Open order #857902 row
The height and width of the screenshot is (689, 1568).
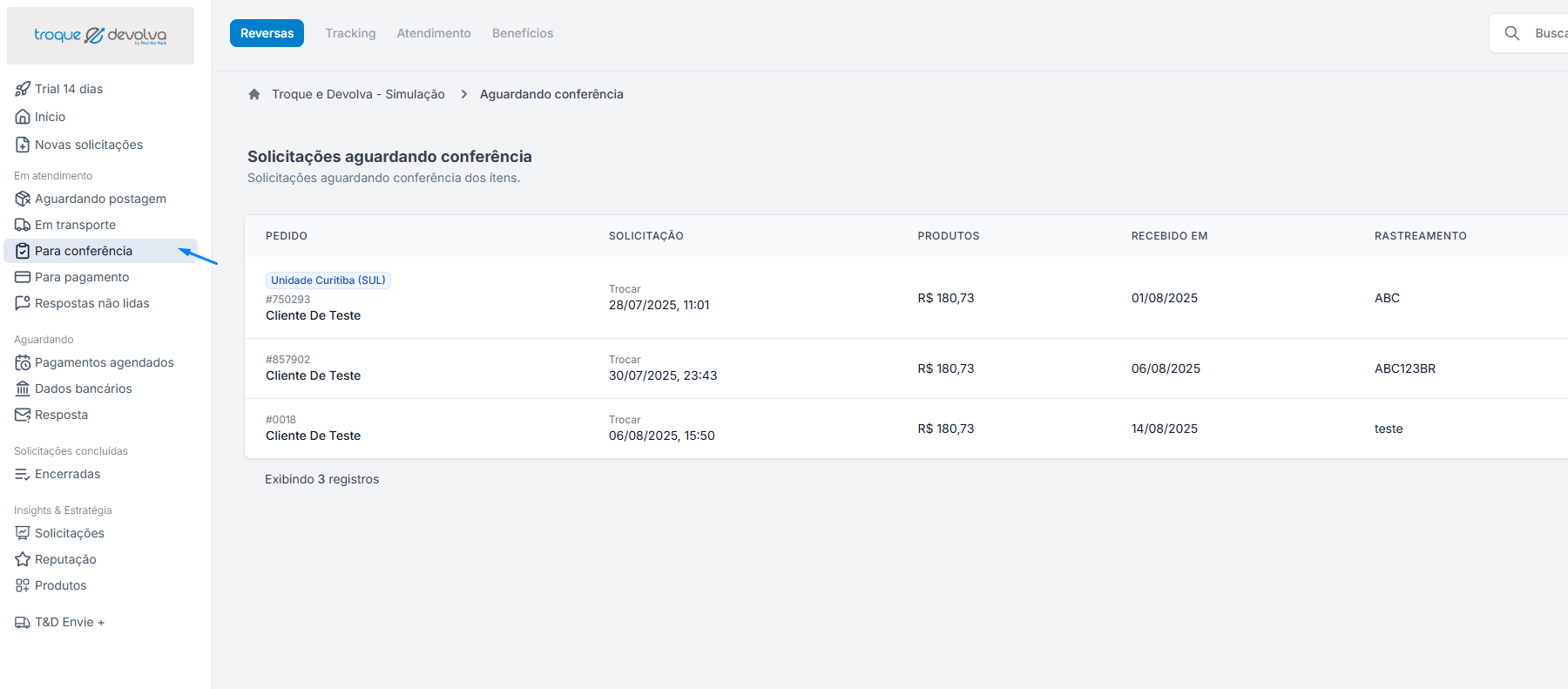[906, 368]
